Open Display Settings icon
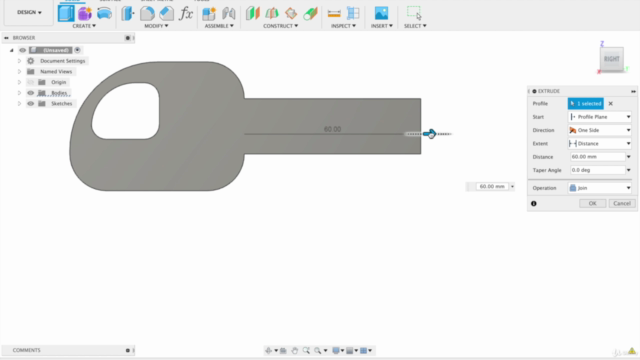The image size is (640, 360). (x=336, y=350)
